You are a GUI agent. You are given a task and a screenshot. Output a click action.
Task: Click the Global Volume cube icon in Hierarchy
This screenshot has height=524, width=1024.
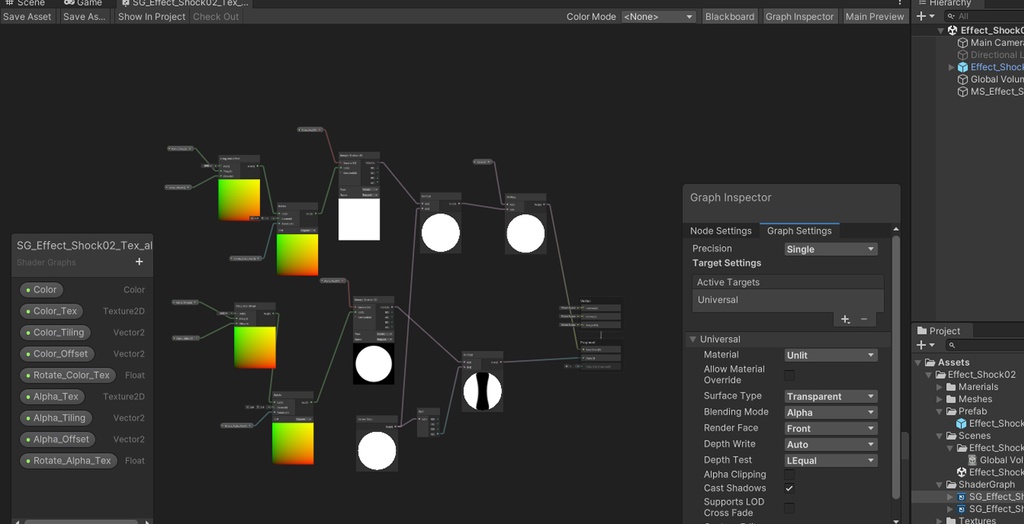pyautogui.click(x=962, y=79)
